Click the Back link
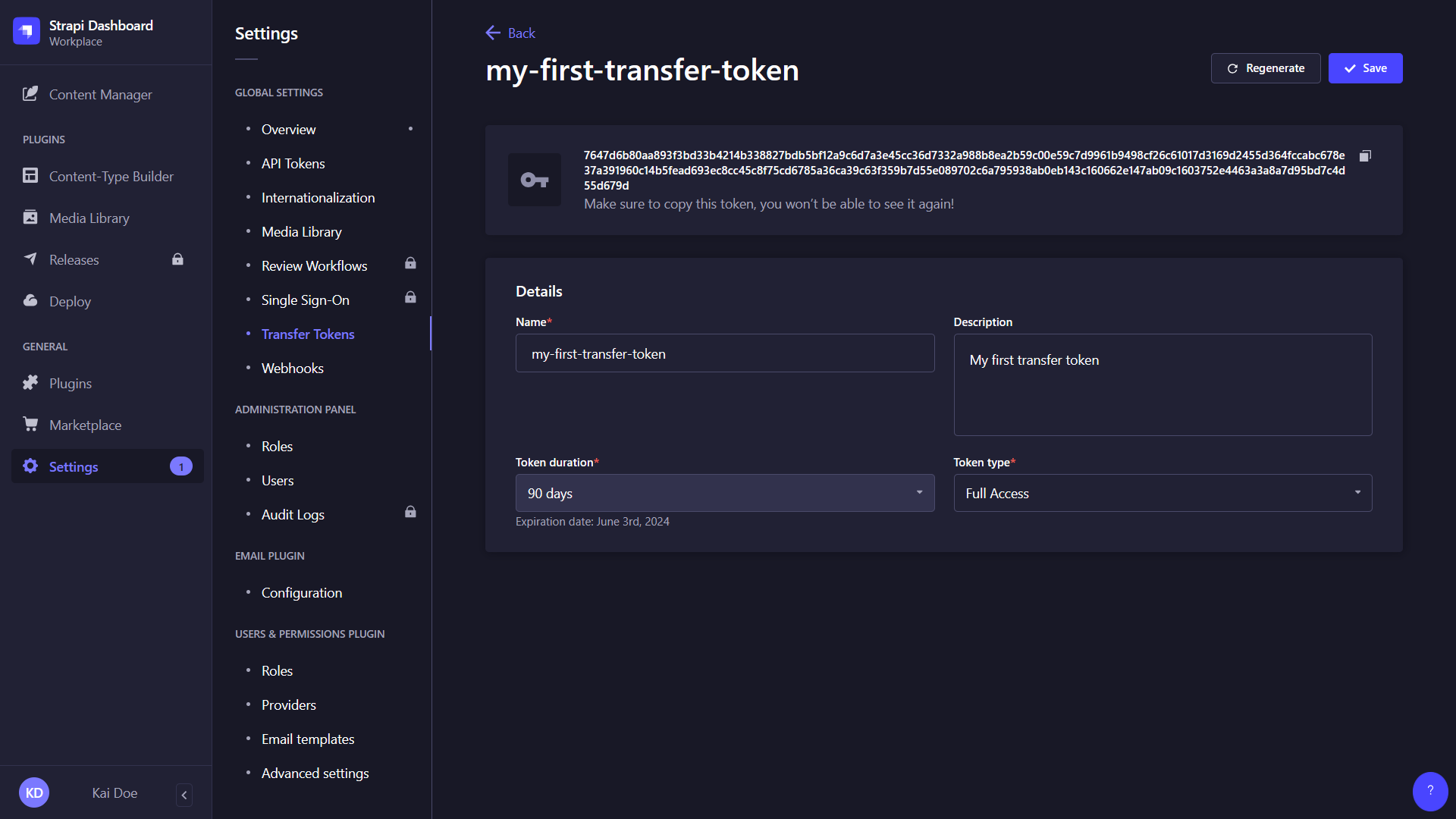 tap(510, 33)
